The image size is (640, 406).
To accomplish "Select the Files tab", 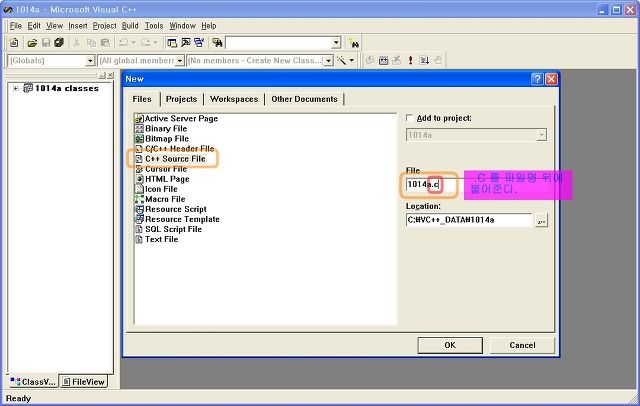I will pyautogui.click(x=142, y=99).
